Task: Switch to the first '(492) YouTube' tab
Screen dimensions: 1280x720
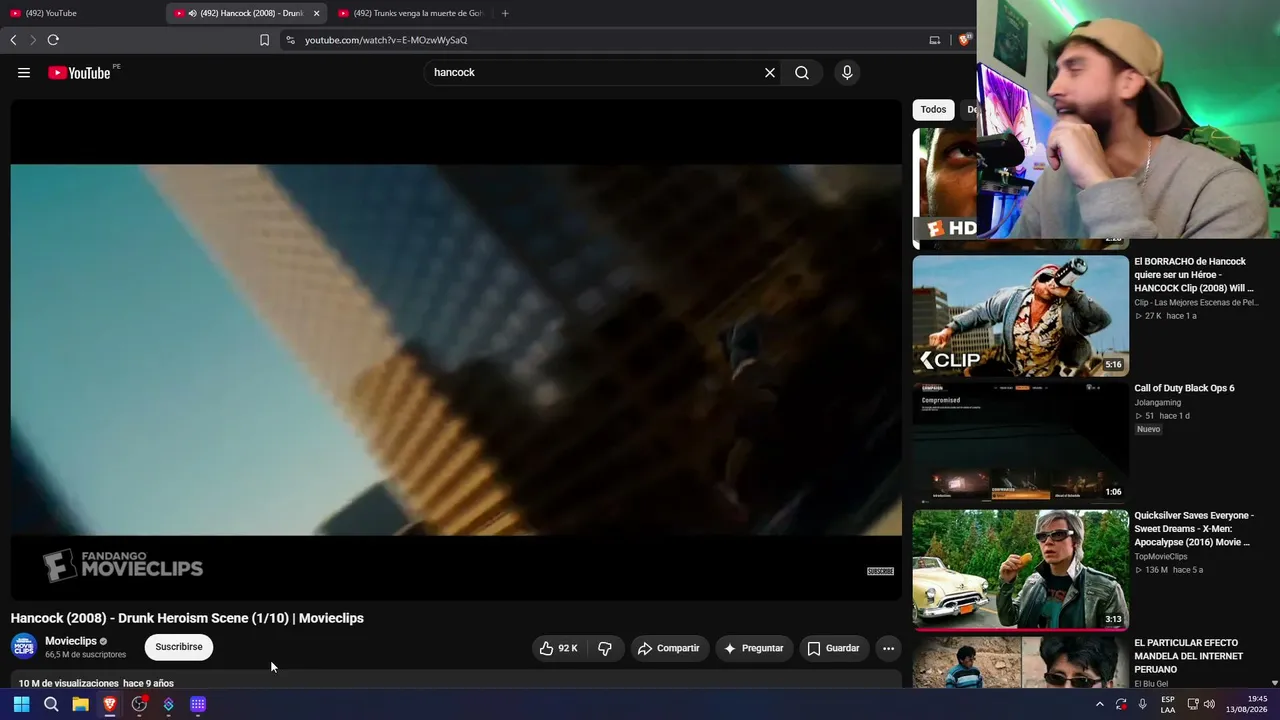Action: click(x=82, y=13)
